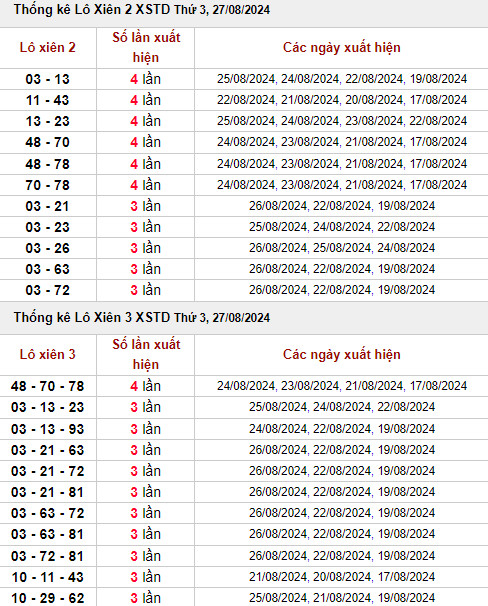Click dates for the 03 - 23 pair
Screen dimensions: 488x606
pos(342,227)
